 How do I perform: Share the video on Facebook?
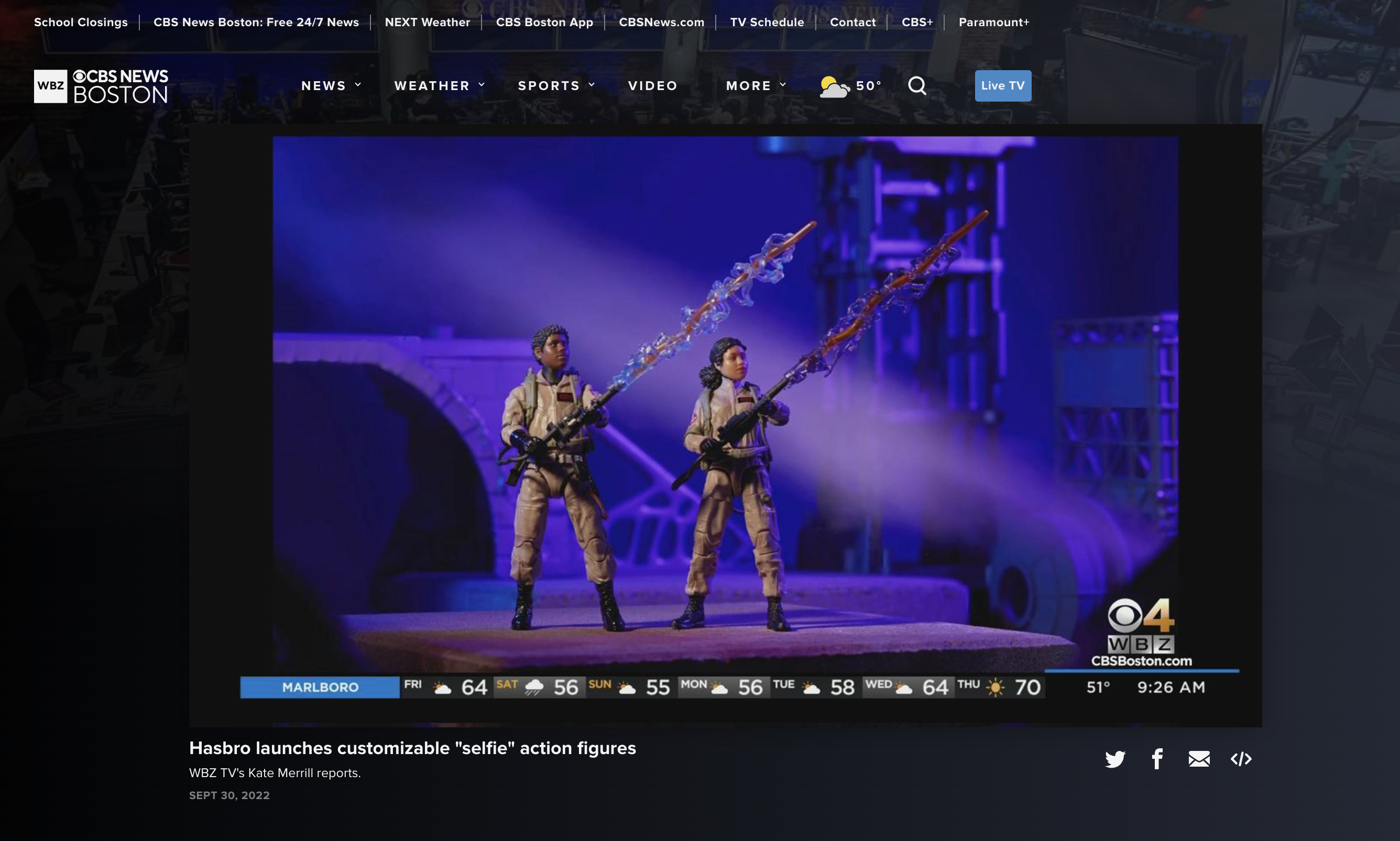tap(1157, 759)
